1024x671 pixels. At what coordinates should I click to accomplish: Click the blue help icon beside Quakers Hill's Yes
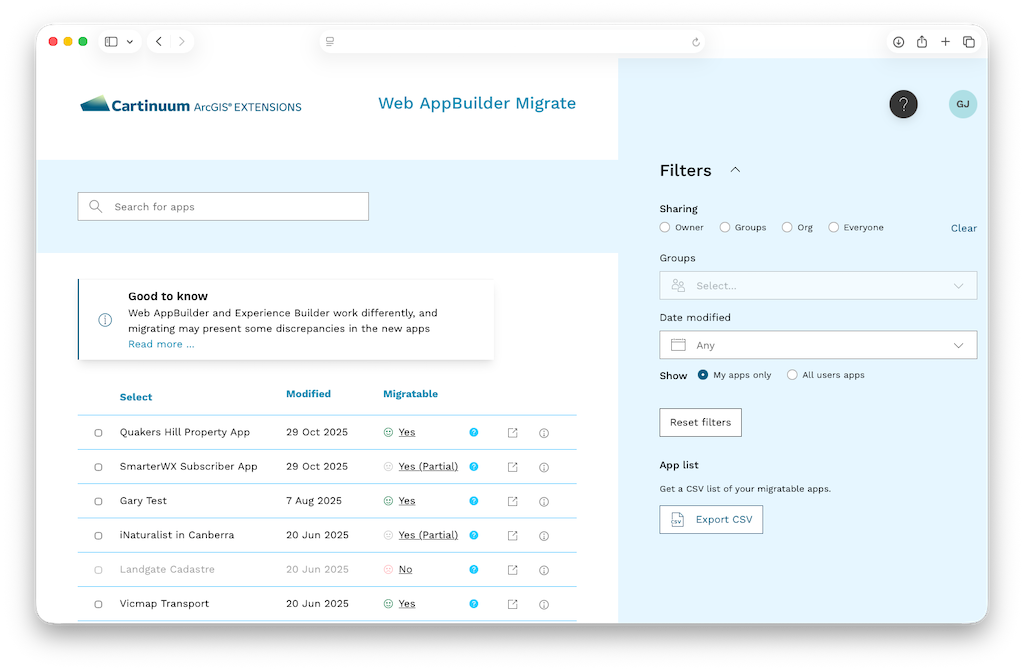click(x=473, y=433)
